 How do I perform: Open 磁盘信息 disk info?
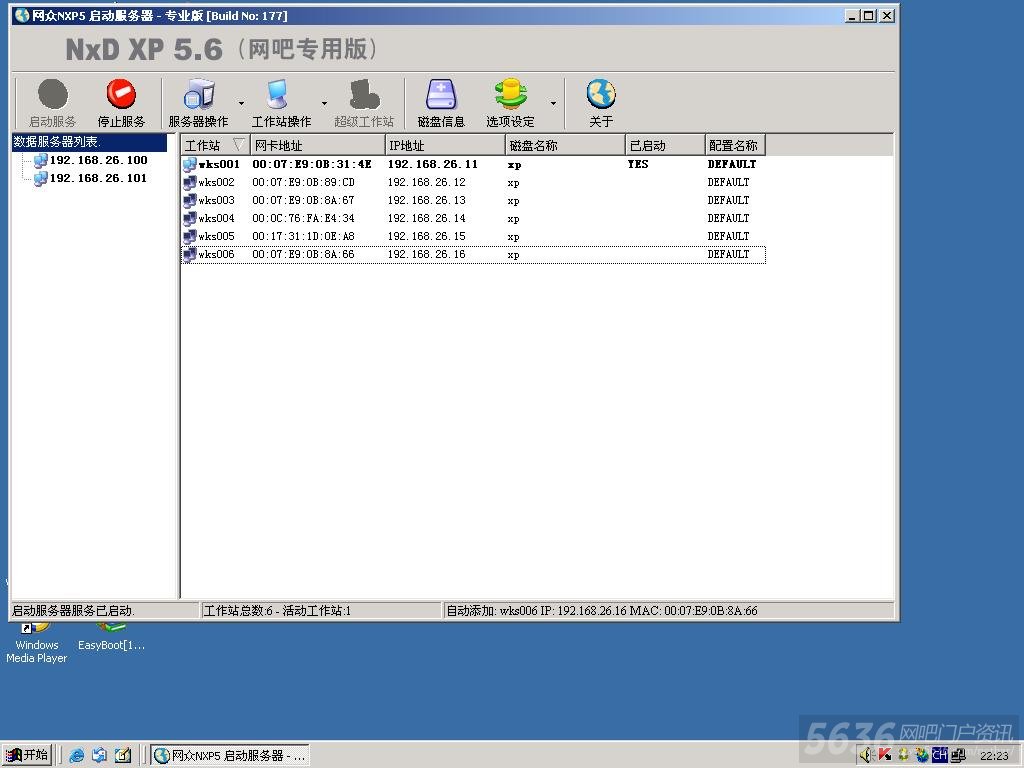point(441,103)
